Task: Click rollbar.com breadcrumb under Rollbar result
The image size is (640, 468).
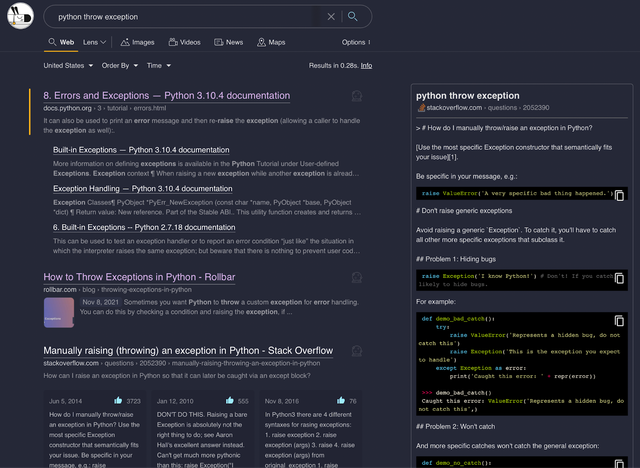Action: pyautogui.click(x=60, y=290)
